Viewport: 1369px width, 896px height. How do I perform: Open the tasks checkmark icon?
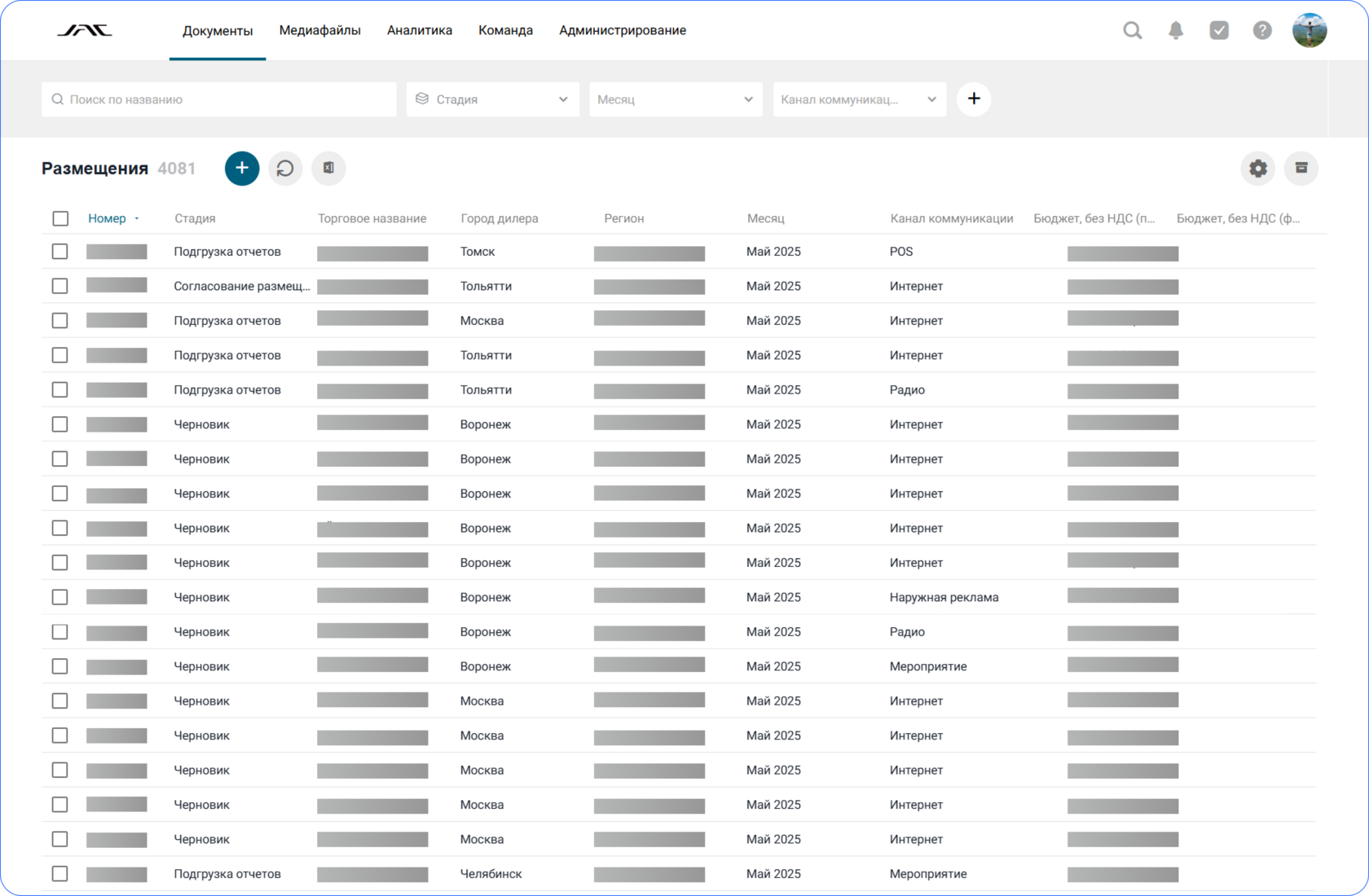pos(1218,31)
